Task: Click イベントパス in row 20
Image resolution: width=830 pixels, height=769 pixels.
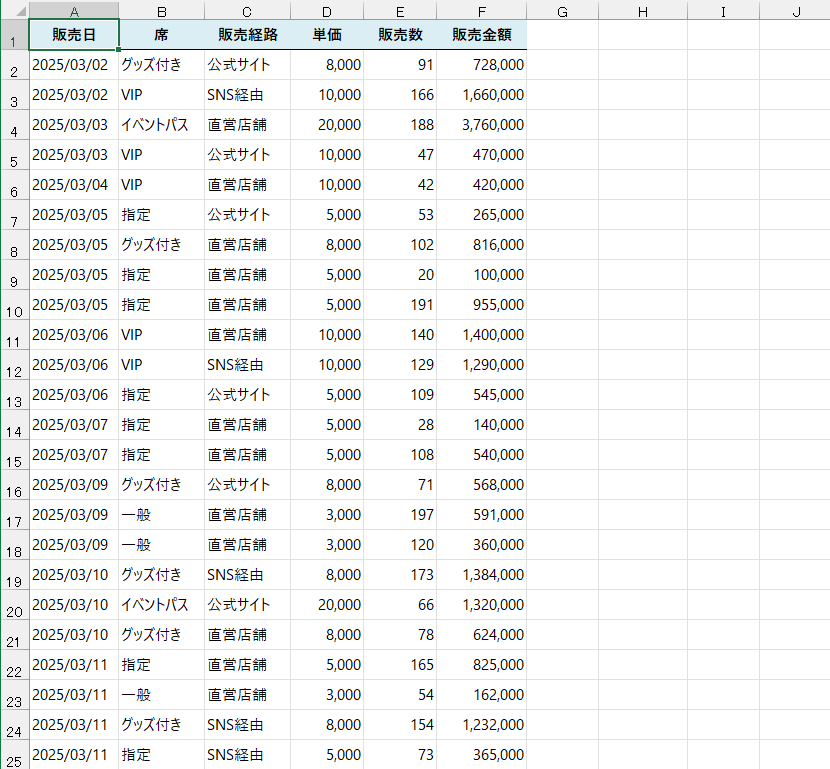Action: click(161, 605)
